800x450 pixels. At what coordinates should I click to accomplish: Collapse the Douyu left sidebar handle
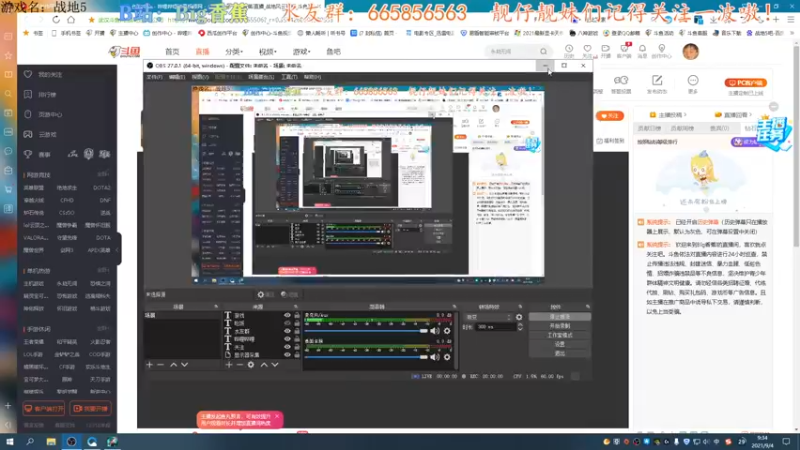click(118, 249)
